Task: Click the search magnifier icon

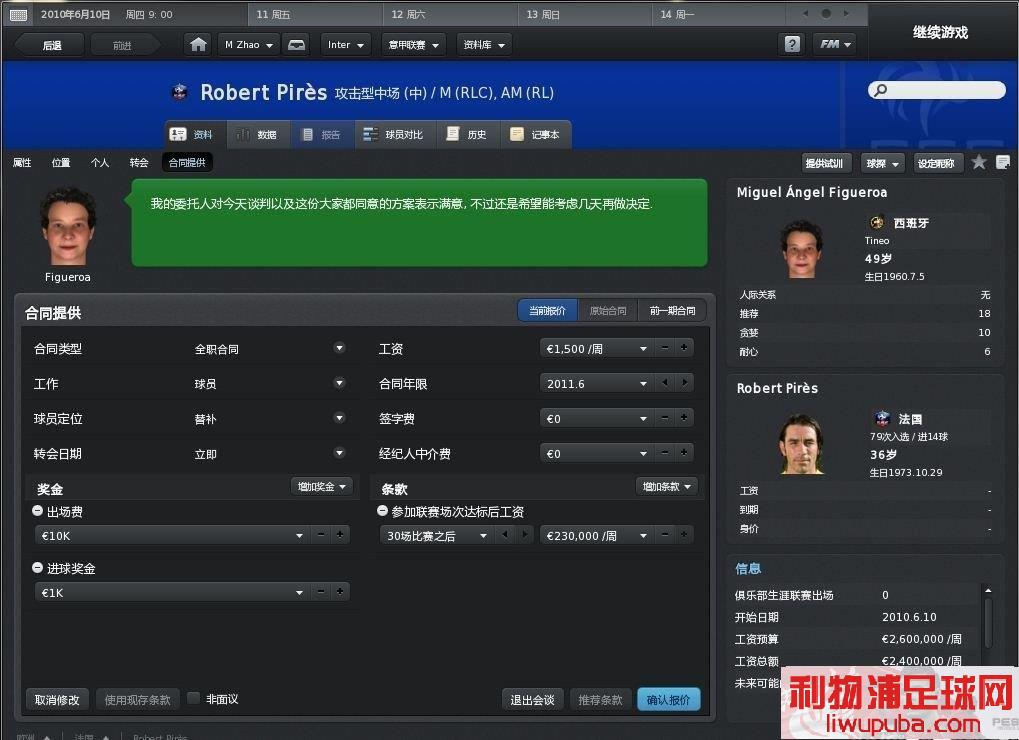Action: point(881,90)
